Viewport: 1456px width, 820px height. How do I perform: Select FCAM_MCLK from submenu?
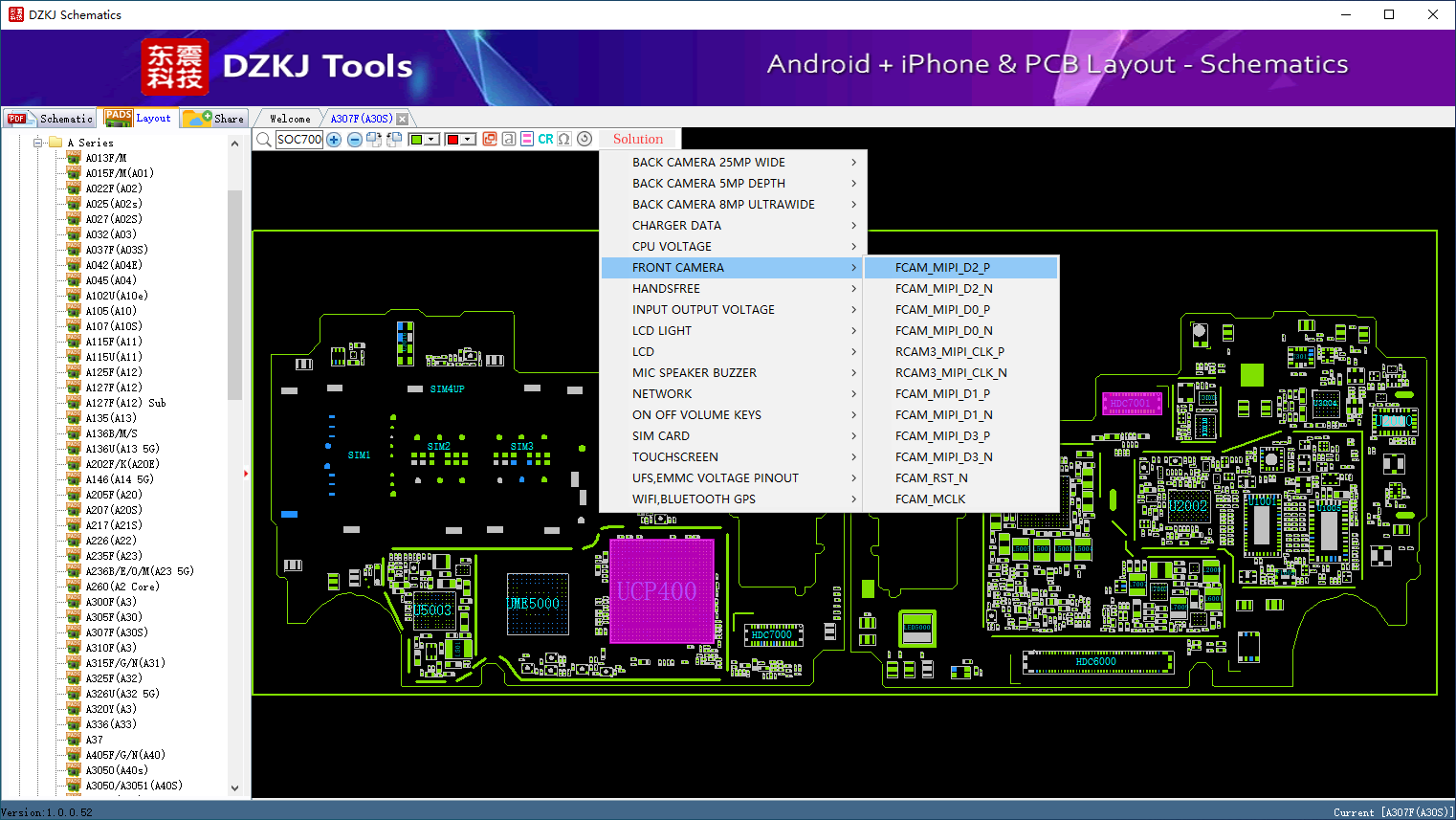[961, 499]
